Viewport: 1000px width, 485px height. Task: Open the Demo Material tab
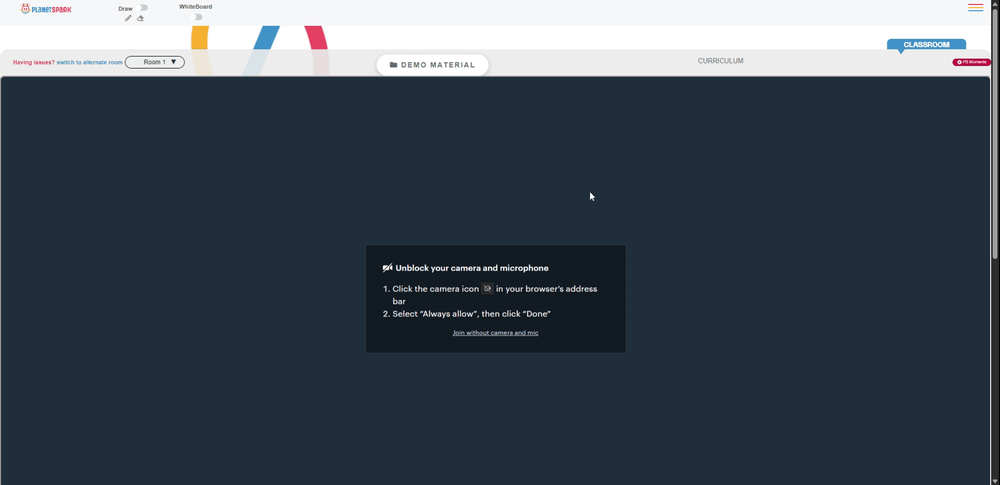(432, 65)
